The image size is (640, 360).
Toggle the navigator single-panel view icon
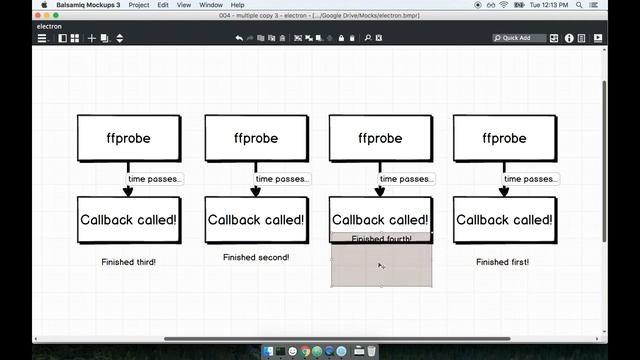coord(62,38)
